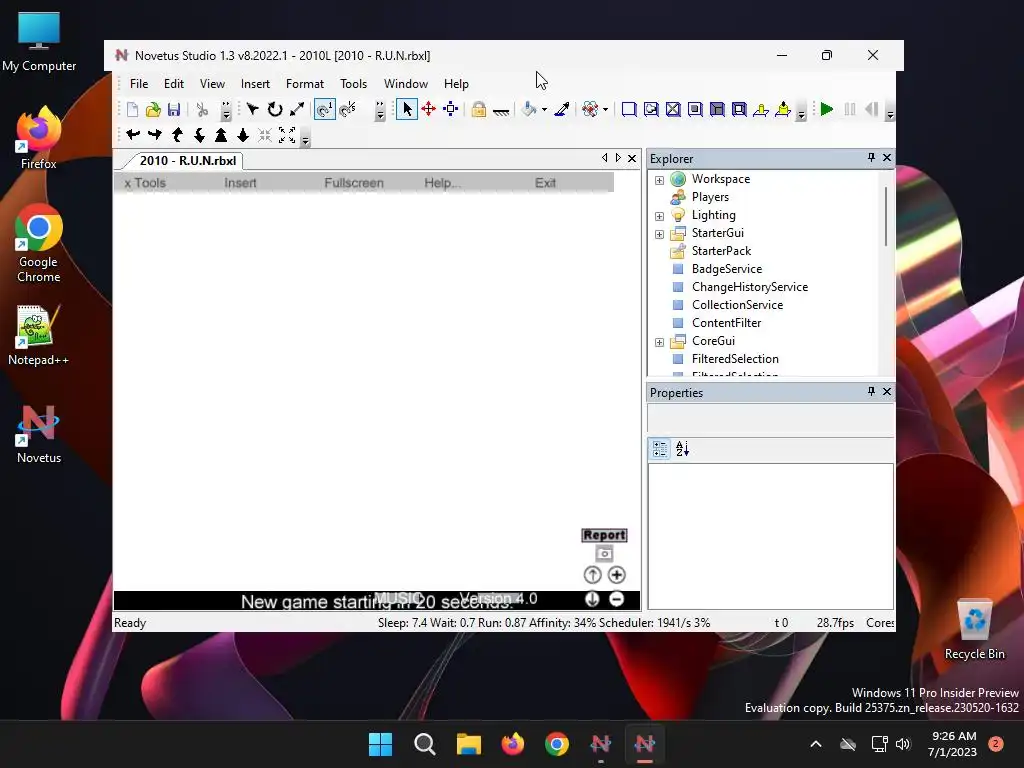Viewport: 1024px width, 768px height.
Task: Toggle the Lock padlock tool
Action: point(479,110)
